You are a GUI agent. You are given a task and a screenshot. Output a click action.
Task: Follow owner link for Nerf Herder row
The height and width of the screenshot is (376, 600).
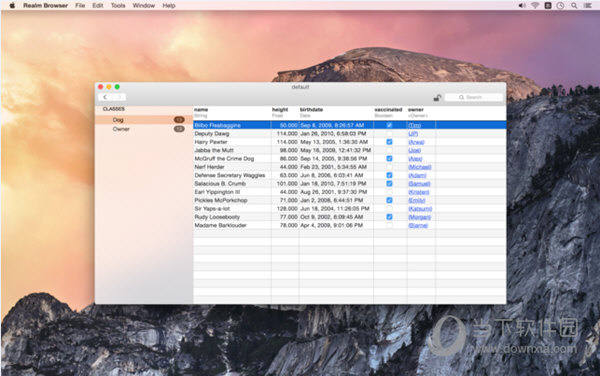(420, 167)
